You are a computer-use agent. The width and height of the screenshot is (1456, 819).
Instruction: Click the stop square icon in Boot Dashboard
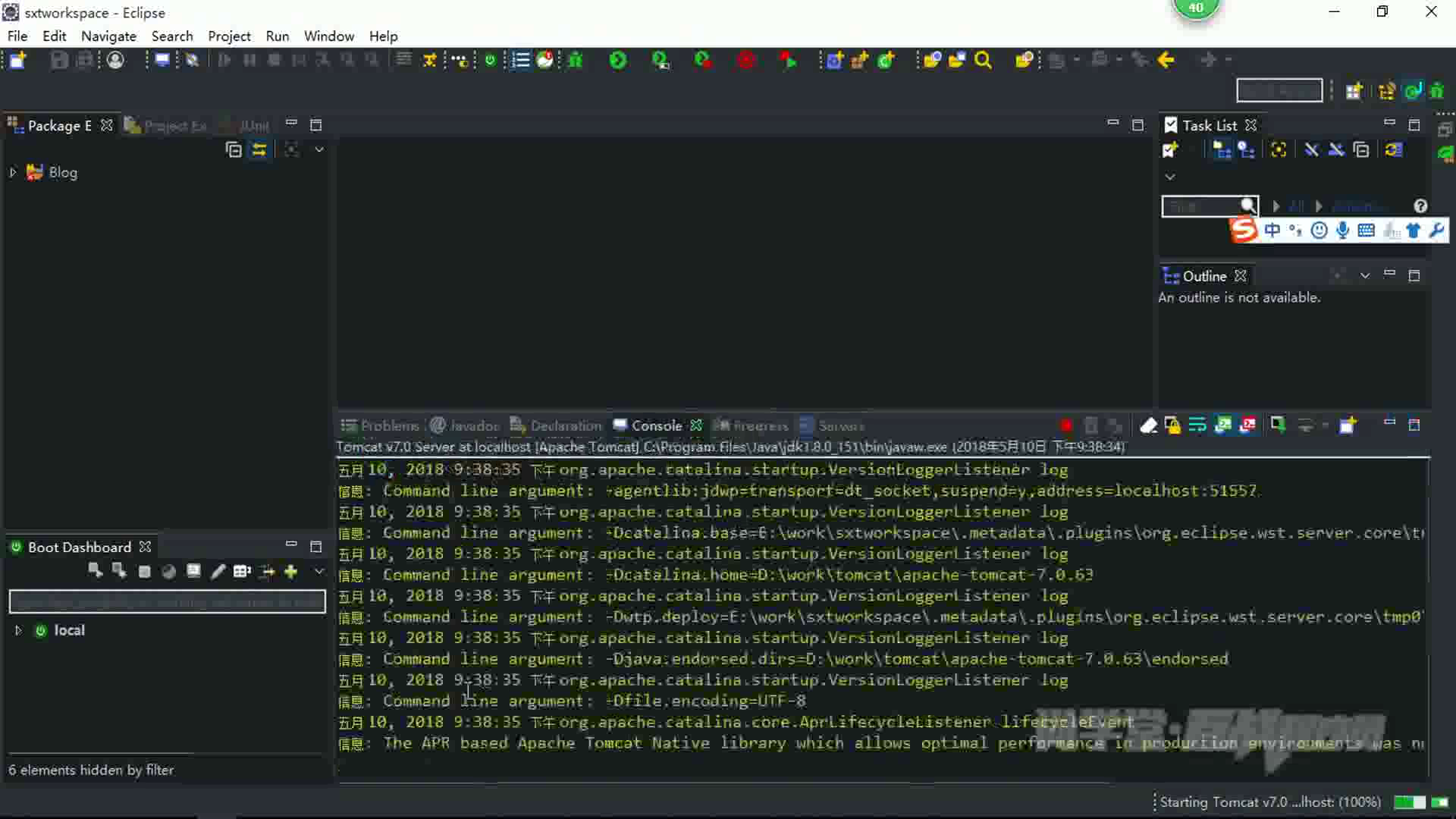coord(145,571)
